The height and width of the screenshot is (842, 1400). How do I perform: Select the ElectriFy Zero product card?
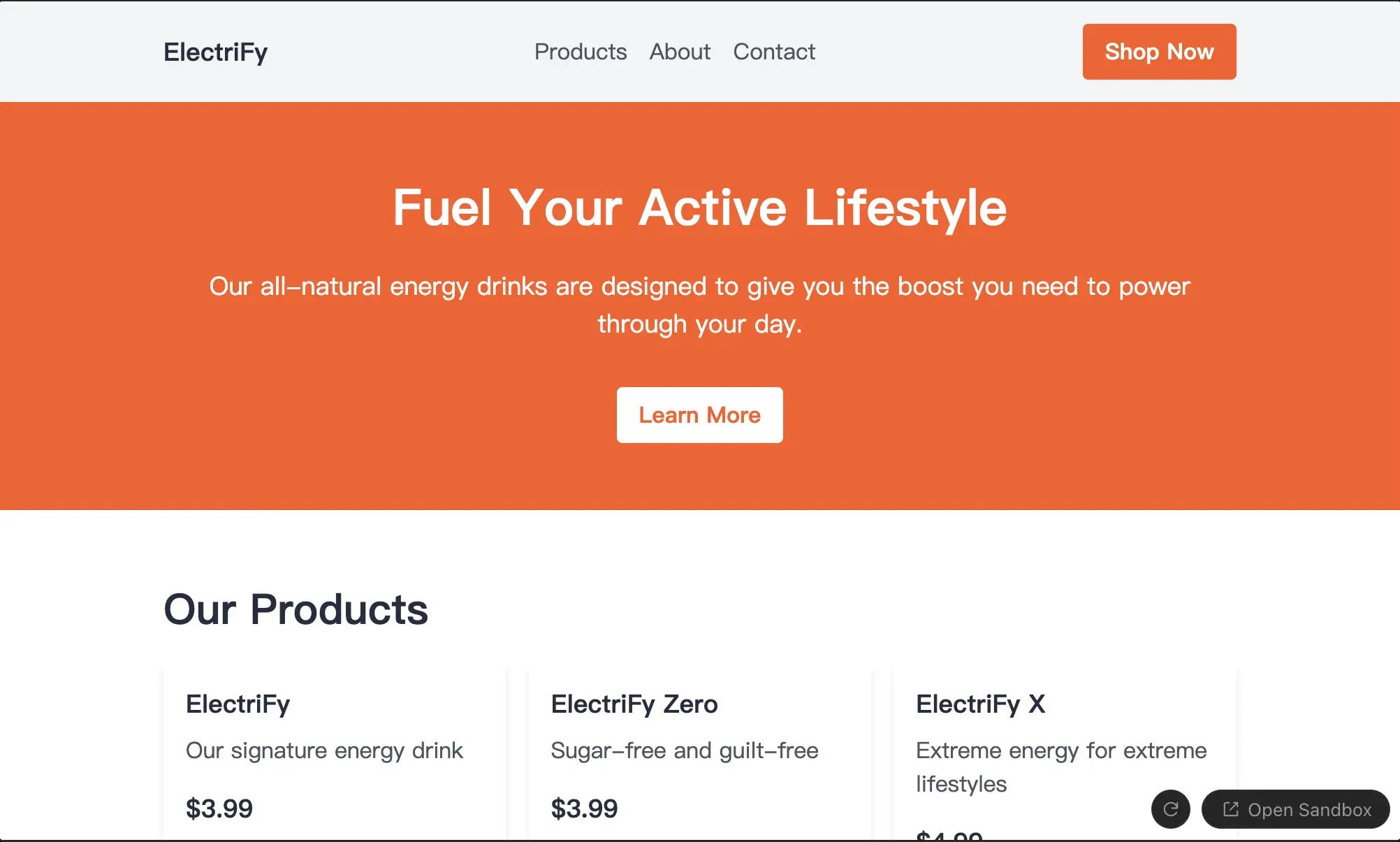pos(699,755)
